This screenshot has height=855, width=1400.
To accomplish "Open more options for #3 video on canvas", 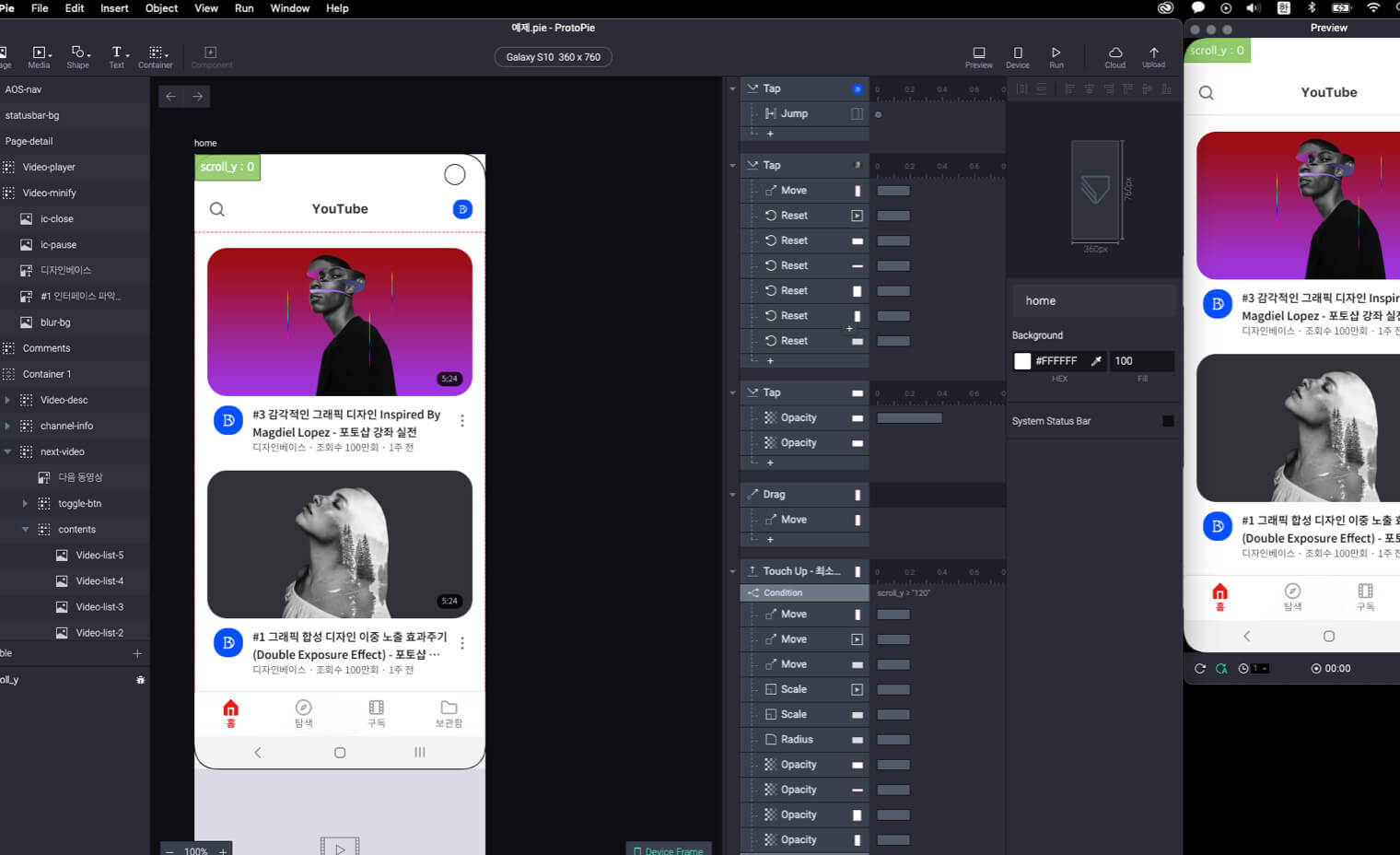I will [x=462, y=421].
